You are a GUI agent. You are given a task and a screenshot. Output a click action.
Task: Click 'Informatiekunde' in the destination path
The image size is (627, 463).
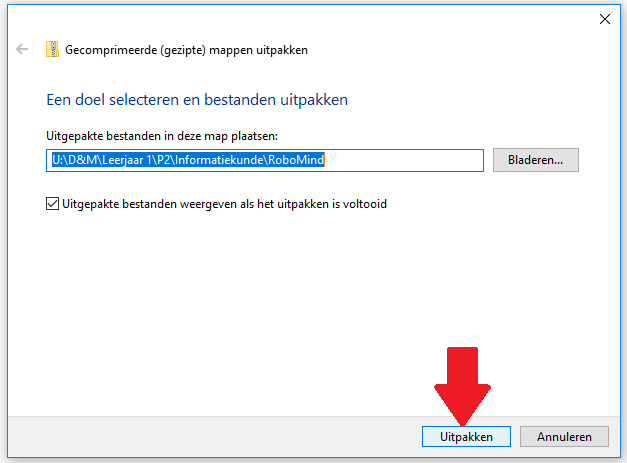point(219,160)
